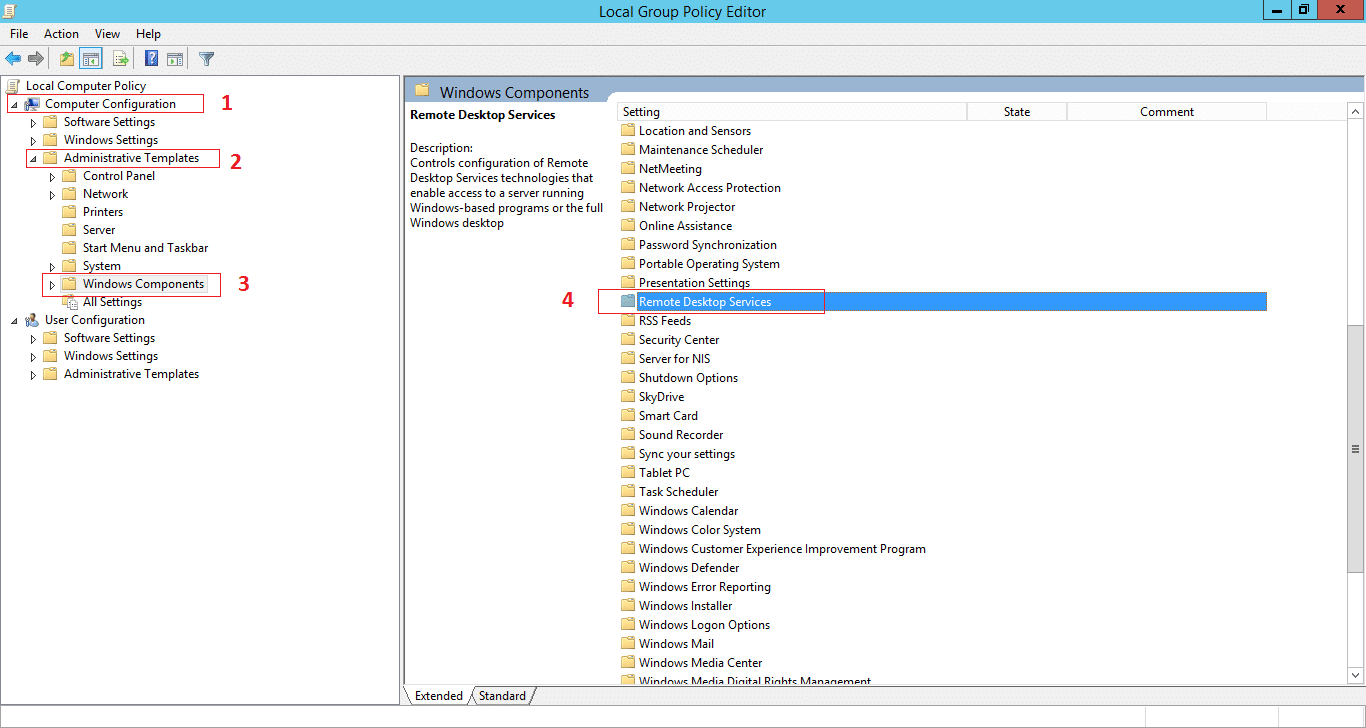Click the SkyDrive folder icon
Screen dimensions: 1366x728
tap(628, 397)
